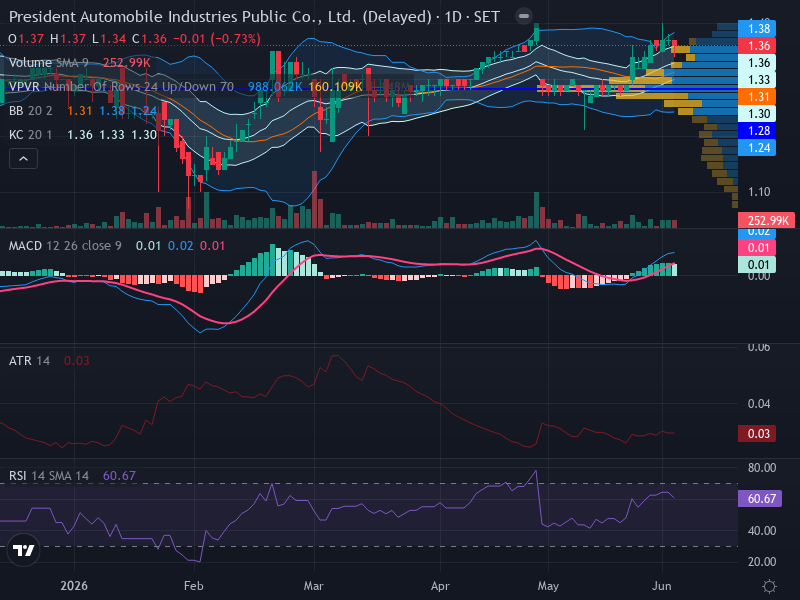Open the TradingView logo link
This screenshot has height=600, width=800.
pos(23,550)
